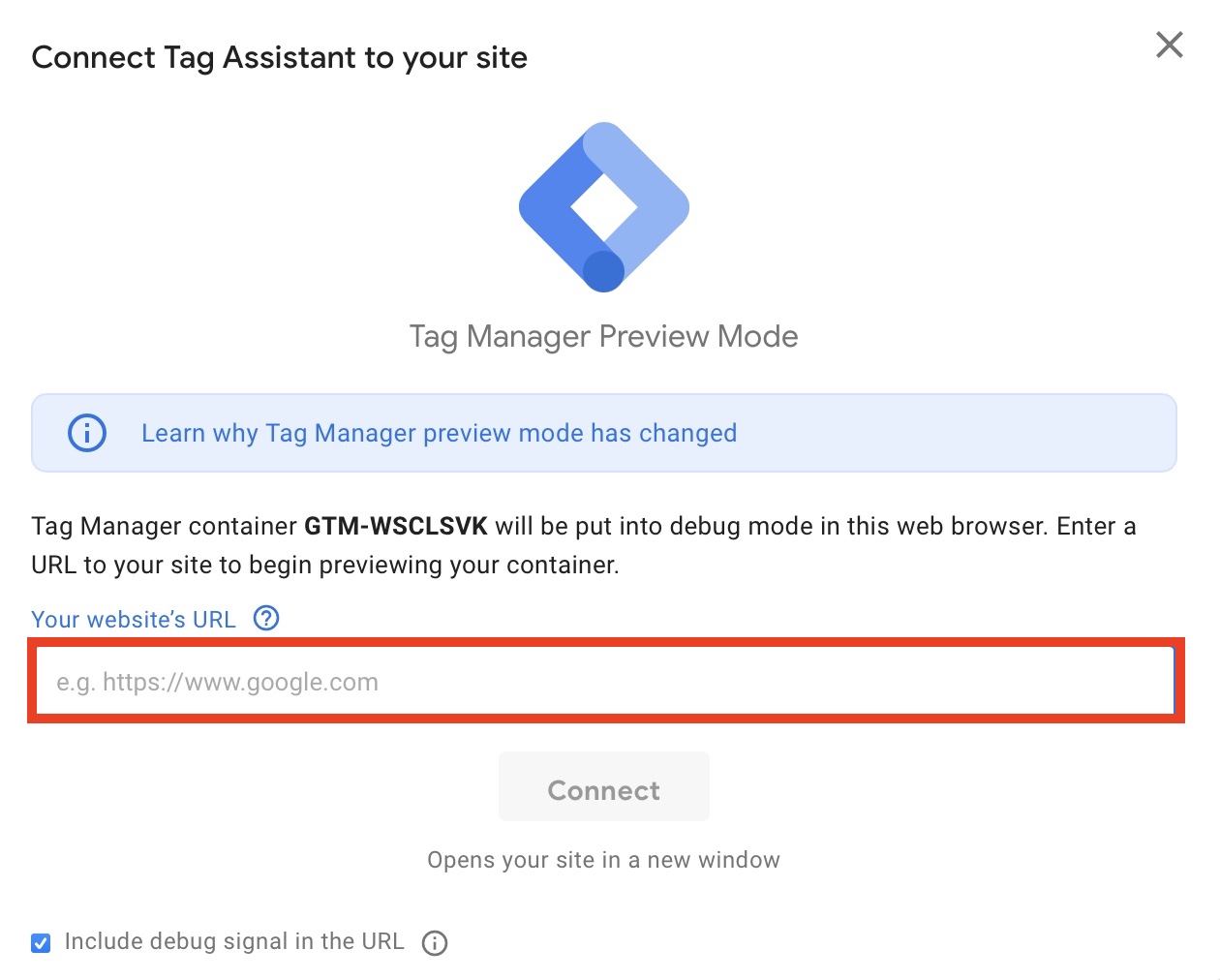Click the 'begin previewing your container' text
Image resolution: width=1220 pixels, height=980 pixels.
pos(433,565)
